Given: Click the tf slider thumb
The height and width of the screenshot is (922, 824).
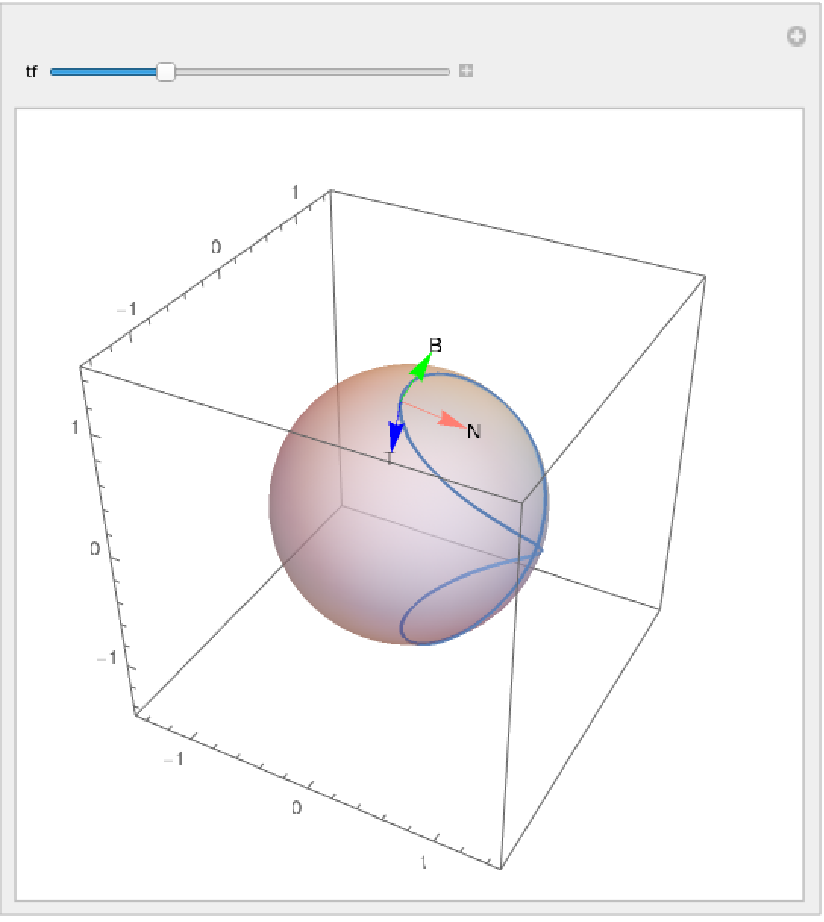Looking at the screenshot, I should [166, 71].
